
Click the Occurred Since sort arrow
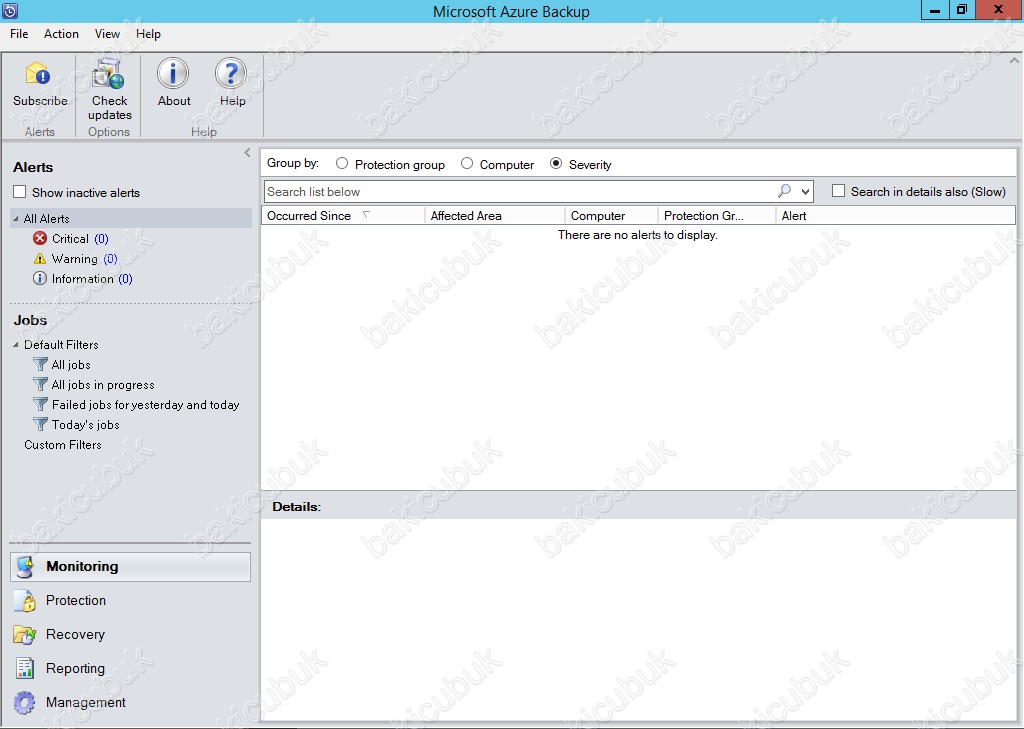tap(366, 214)
